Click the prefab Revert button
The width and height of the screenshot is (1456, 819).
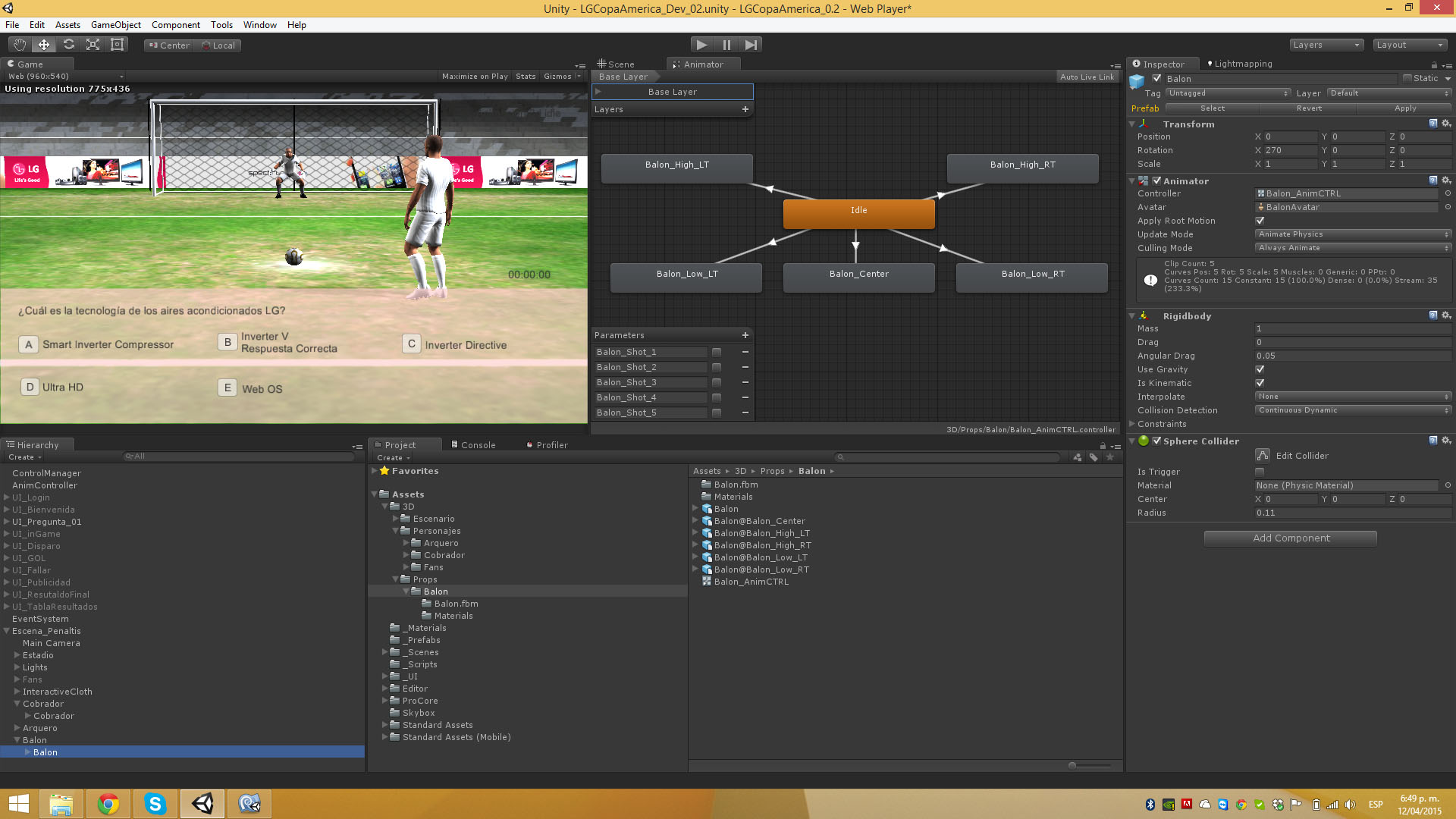point(1309,108)
